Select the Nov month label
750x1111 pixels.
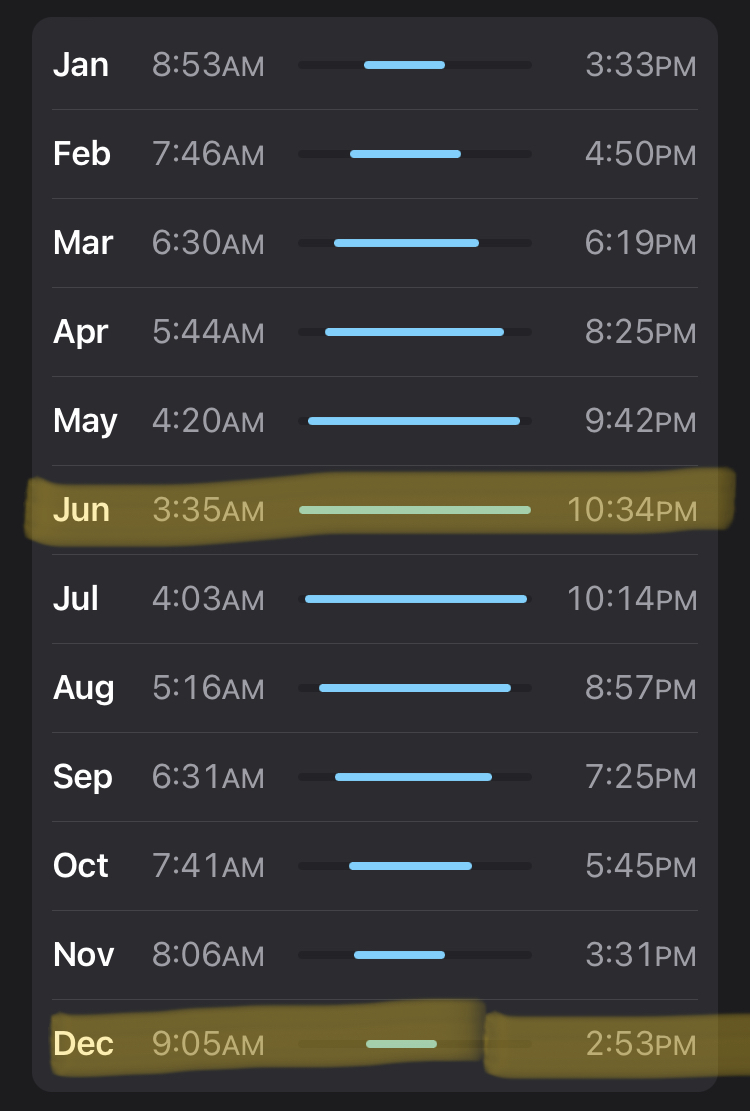84,955
